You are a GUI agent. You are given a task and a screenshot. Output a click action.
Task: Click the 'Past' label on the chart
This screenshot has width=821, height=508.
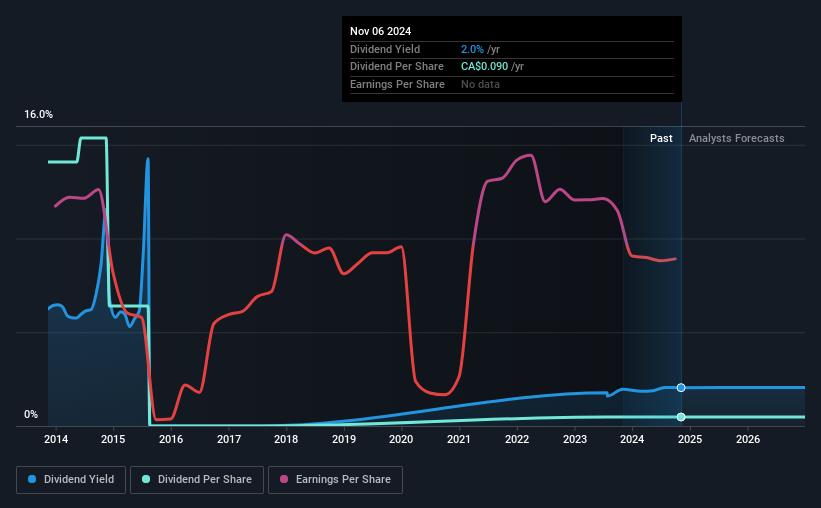point(661,138)
